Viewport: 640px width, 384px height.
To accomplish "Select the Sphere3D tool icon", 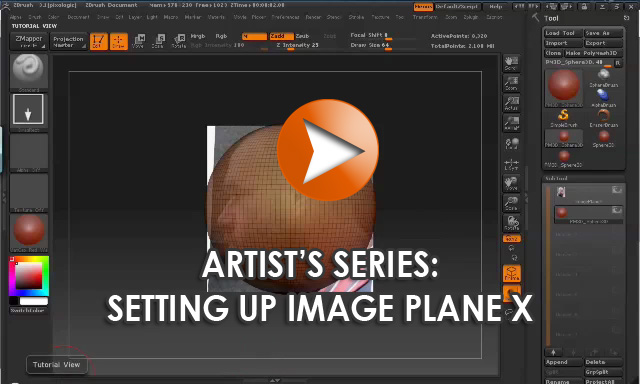I will (603, 138).
